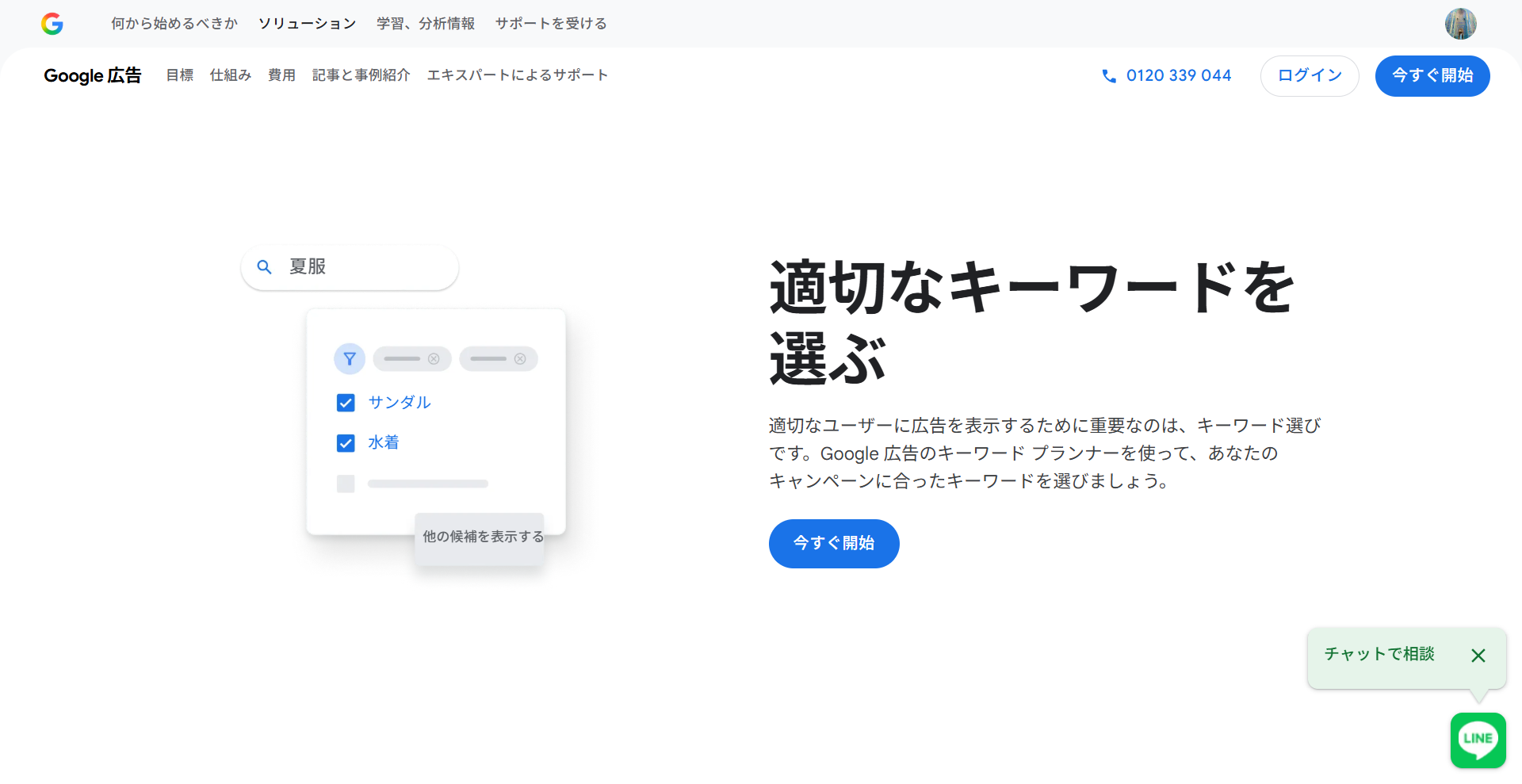Remove the first filter chip via its x
This screenshot has height=784, width=1522.
point(434,359)
